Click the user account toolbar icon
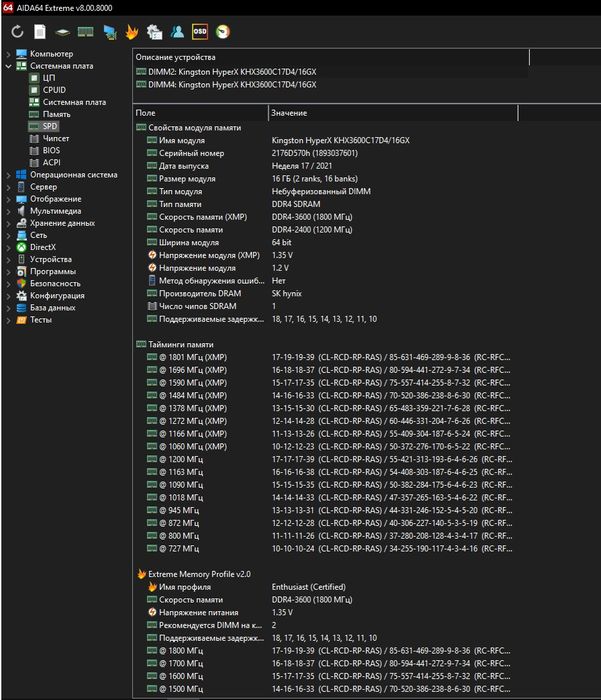 (177, 32)
